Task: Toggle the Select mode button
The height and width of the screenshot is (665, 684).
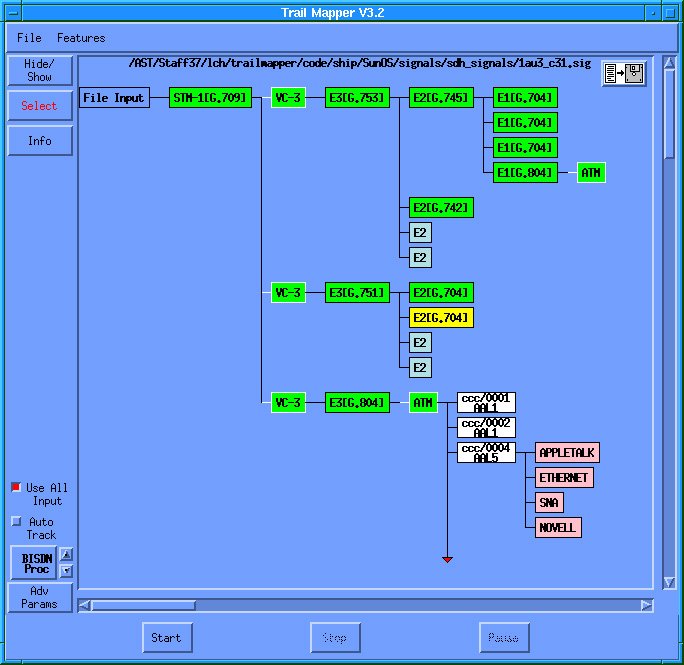Action: pos(40,106)
